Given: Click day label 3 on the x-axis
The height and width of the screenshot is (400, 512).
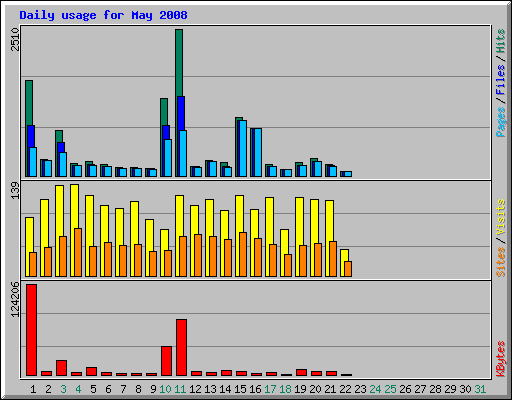Looking at the screenshot, I should [63, 389].
